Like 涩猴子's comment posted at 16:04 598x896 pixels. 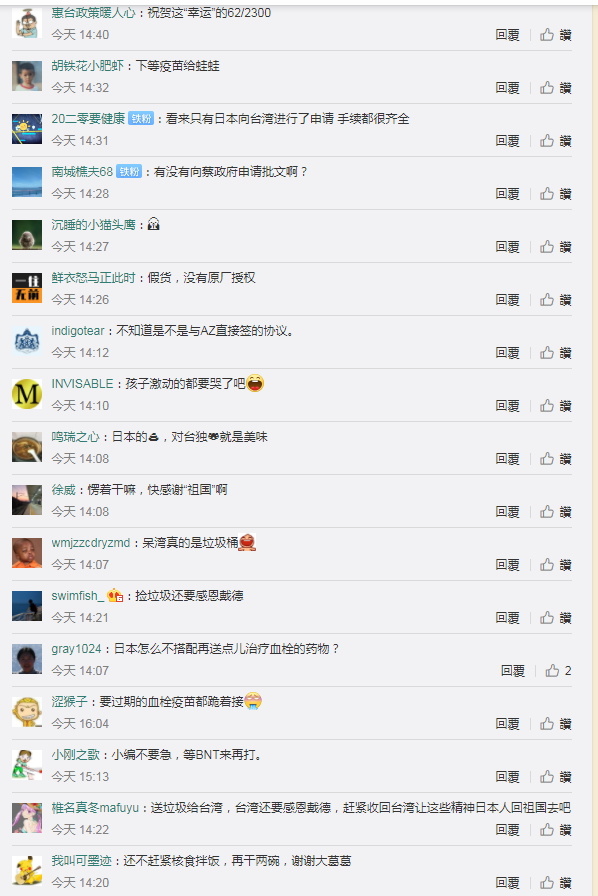pos(555,724)
